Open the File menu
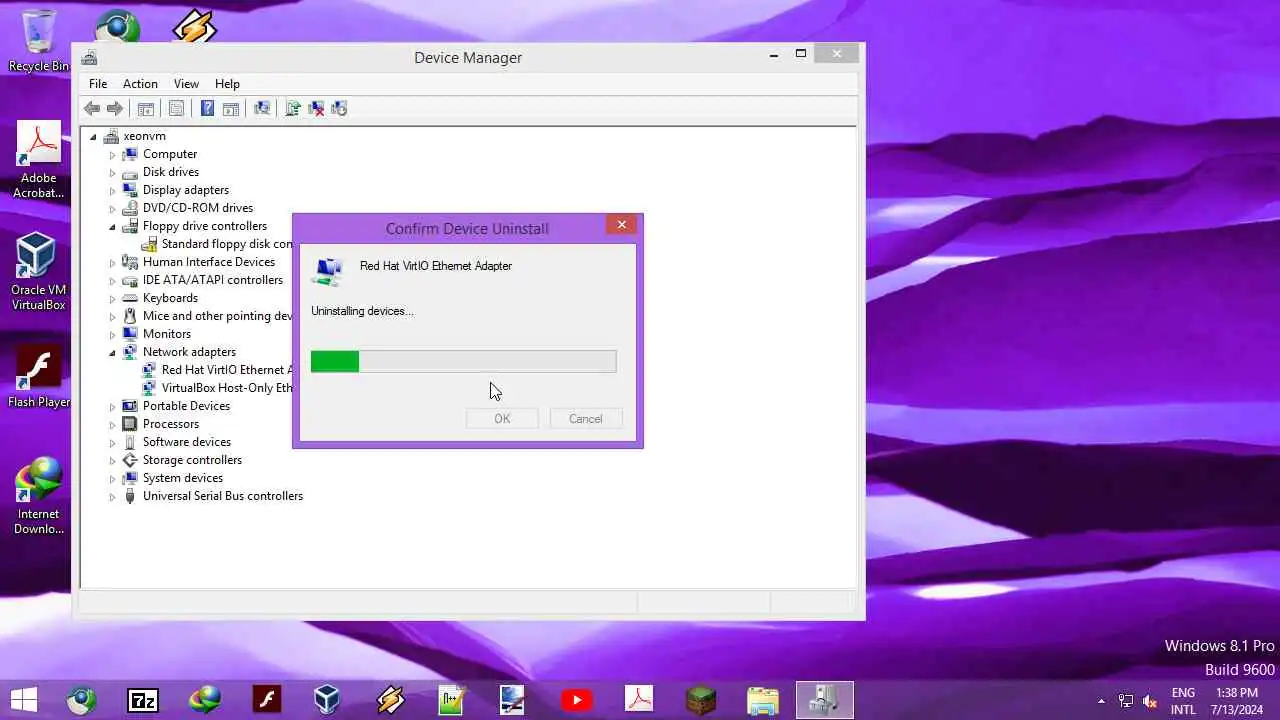The image size is (1280, 720). [x=98, y=84]
